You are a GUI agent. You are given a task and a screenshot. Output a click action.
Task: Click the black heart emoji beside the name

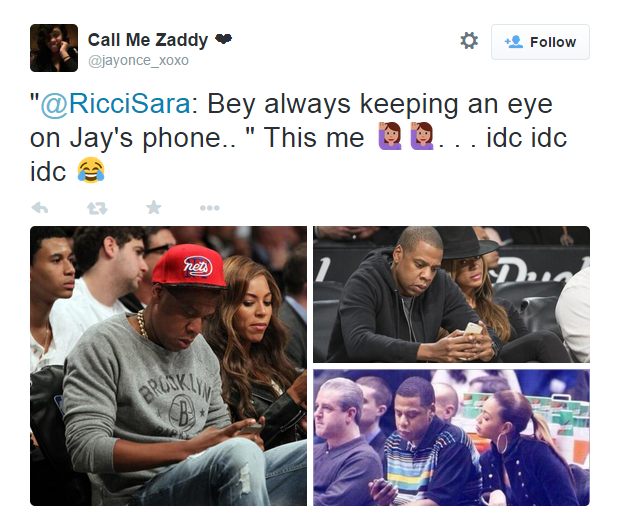(224, 39)
